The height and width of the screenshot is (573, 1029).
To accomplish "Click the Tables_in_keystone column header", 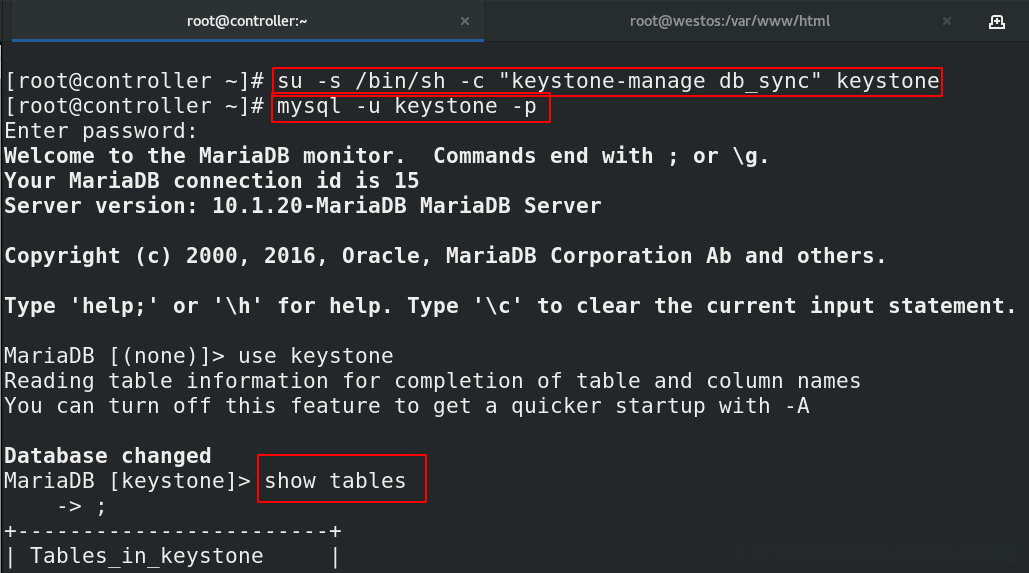I will click(147, 556).
